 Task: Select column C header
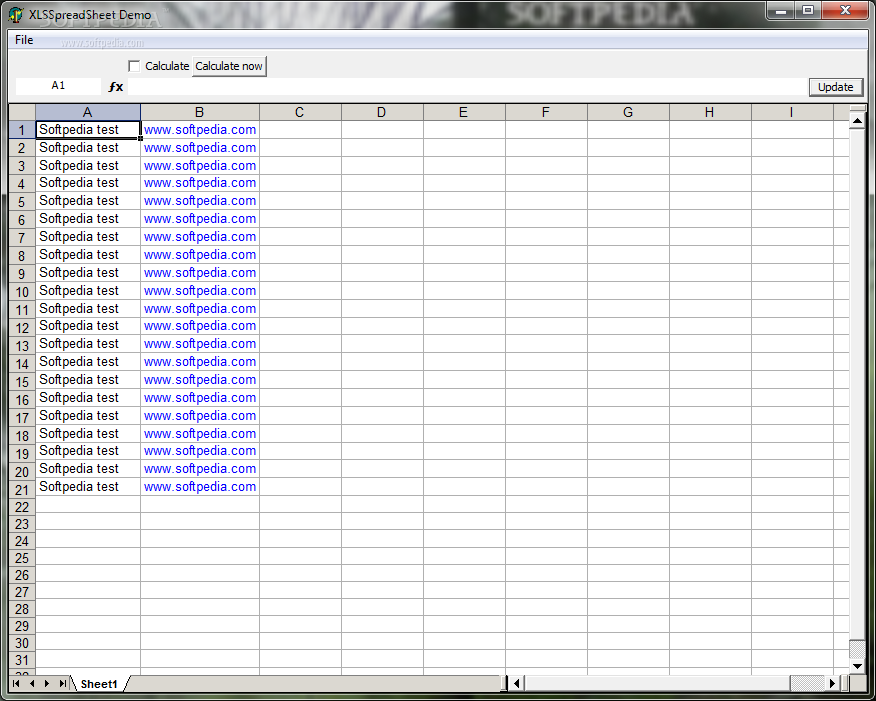tap(300, 112)
